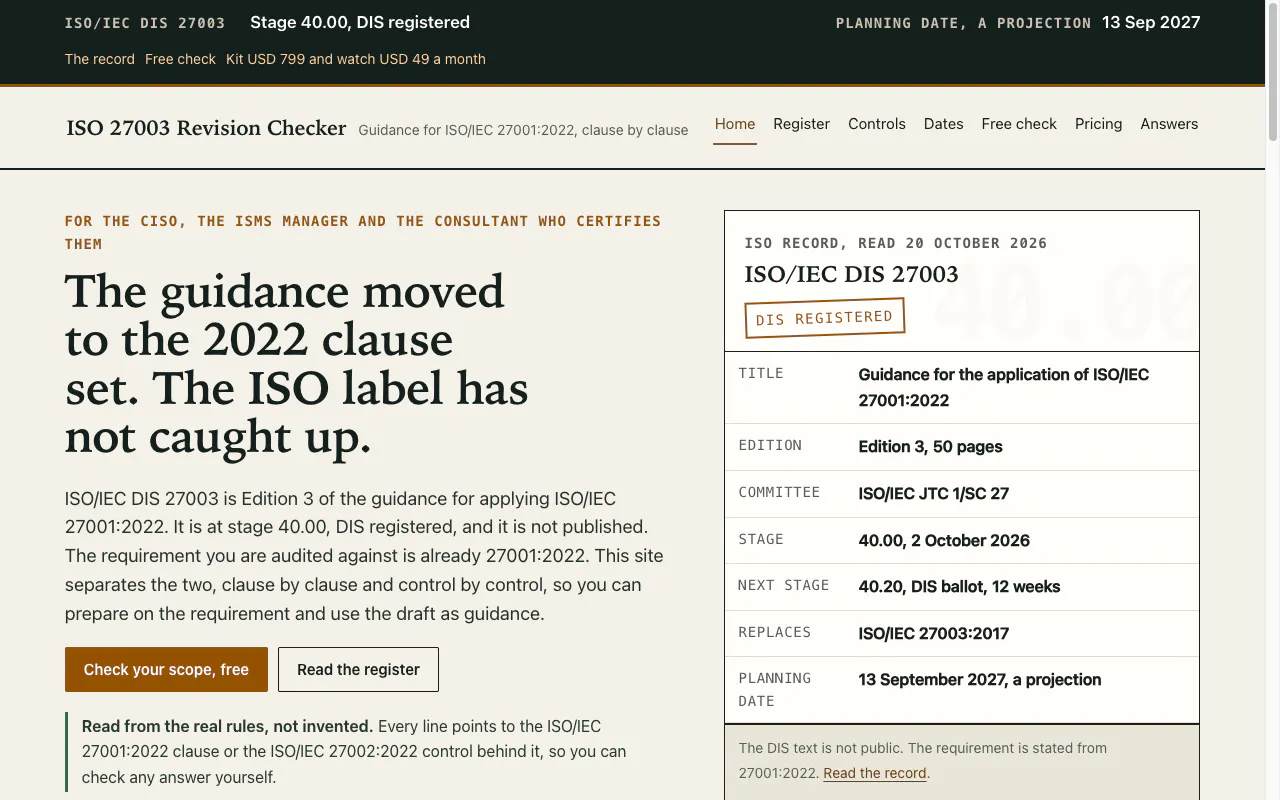1280x800 pixels.
Task: Click 'Guidance for the application of ISO/IEC 27001:2022' title
Action: [x=1003, y=387]
